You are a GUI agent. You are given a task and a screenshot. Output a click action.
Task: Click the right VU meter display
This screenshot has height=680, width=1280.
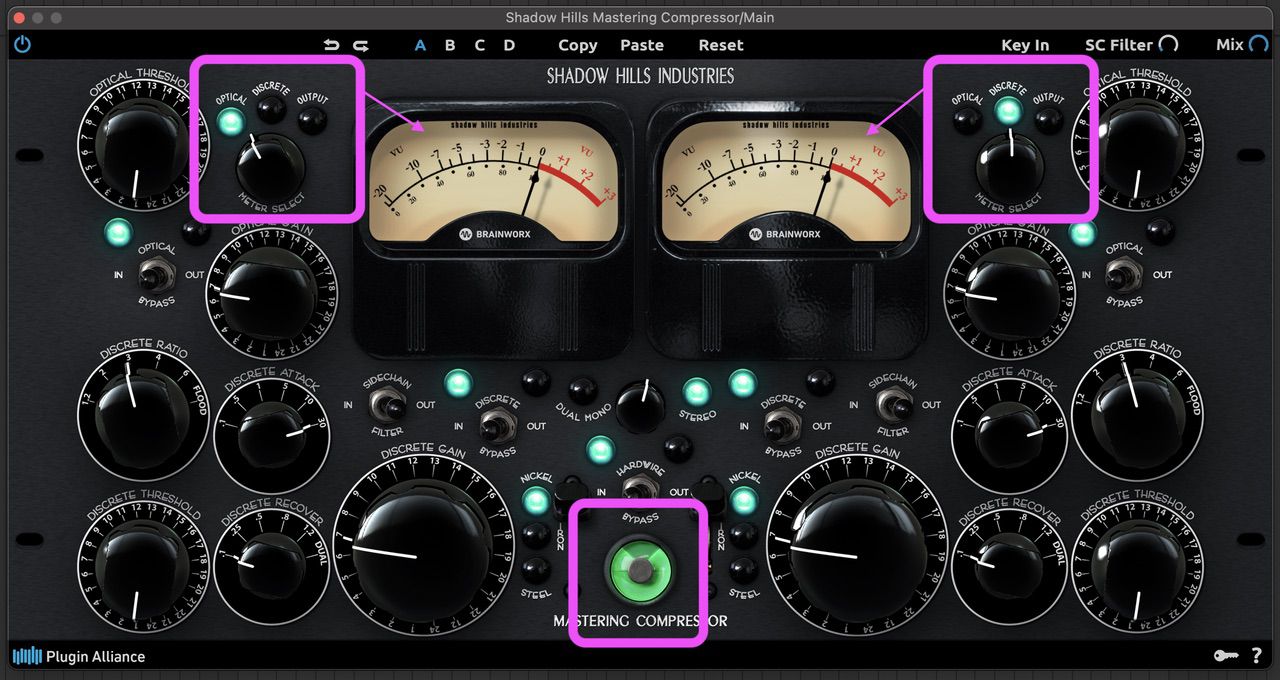pos(785,180)
